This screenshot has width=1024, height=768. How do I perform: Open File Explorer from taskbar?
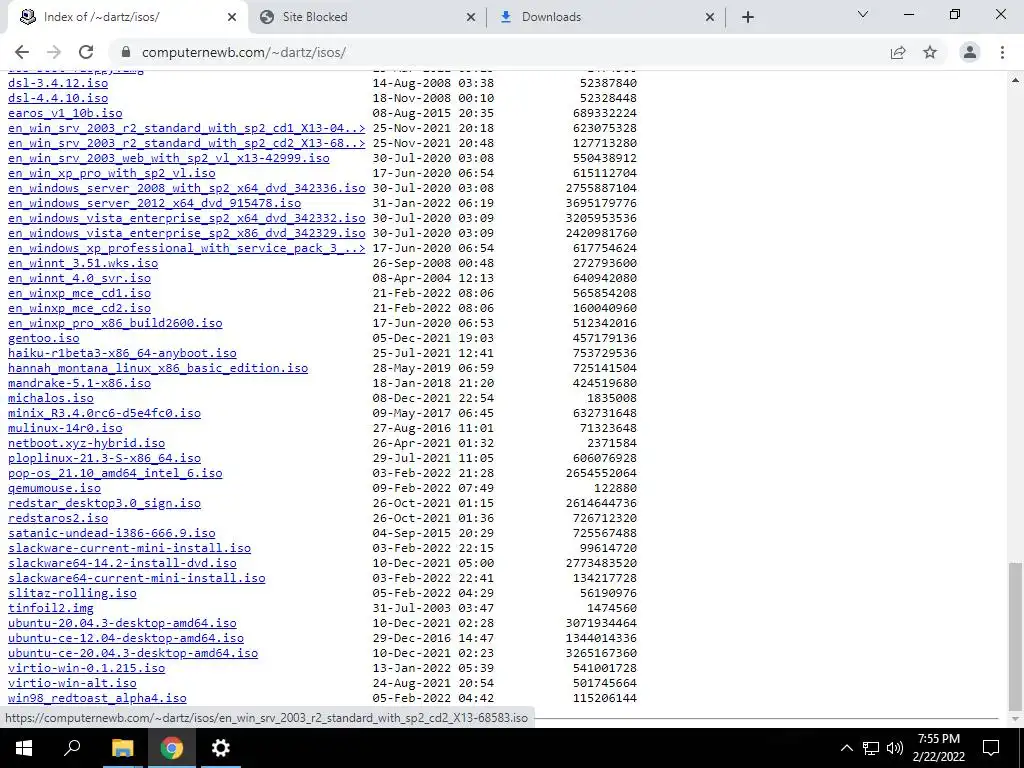[x=122, y=748]
